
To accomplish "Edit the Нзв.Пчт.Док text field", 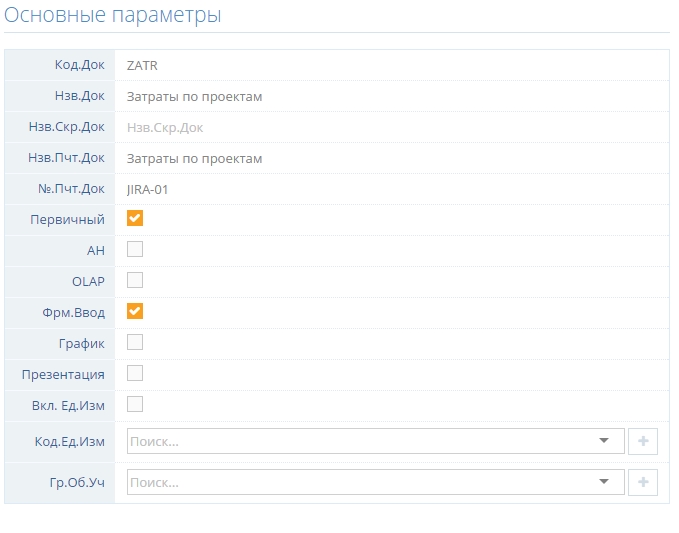I will click(390, 158).
